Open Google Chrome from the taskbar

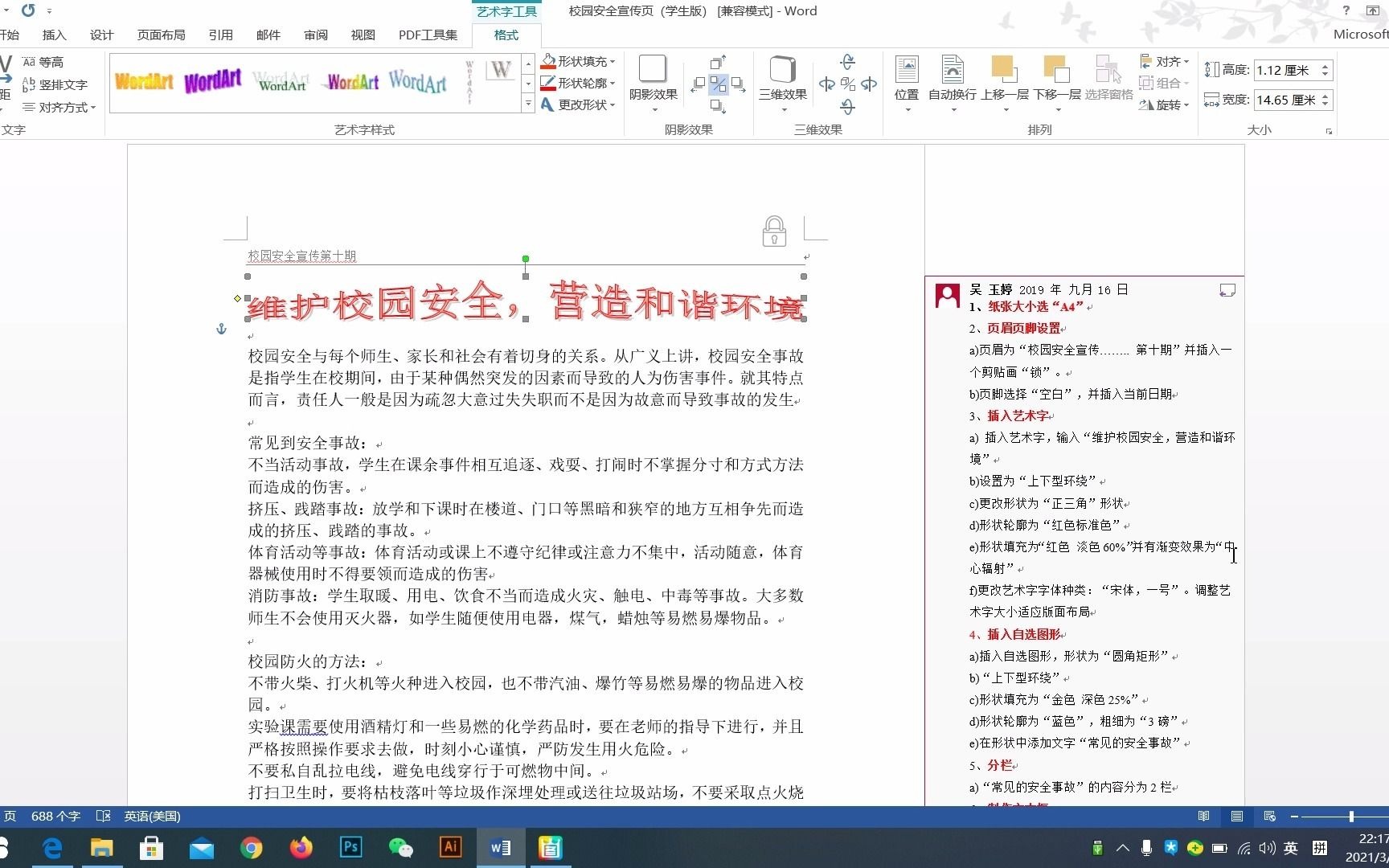tap(251, 847)
